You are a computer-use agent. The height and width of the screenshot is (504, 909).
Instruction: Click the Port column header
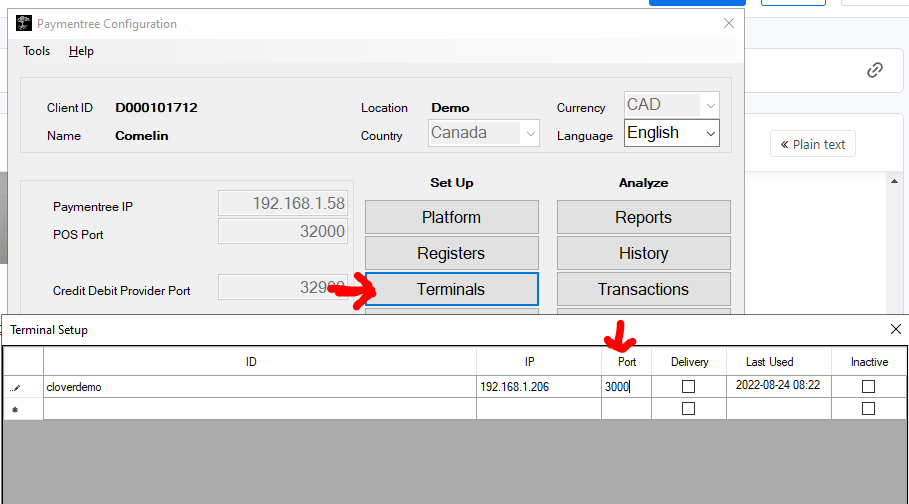[626, 361]
